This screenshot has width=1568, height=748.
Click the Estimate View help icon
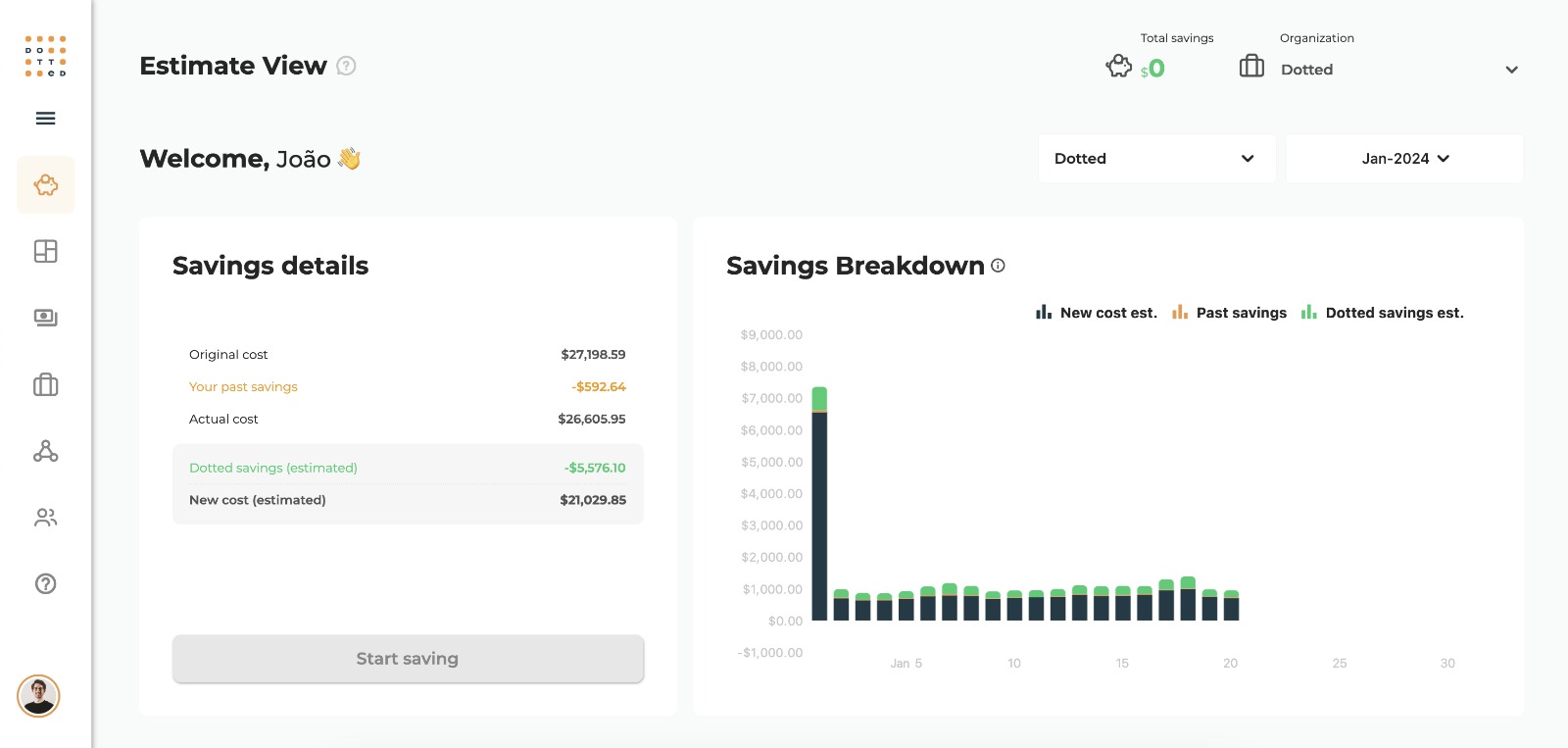(x=346, y=66)
